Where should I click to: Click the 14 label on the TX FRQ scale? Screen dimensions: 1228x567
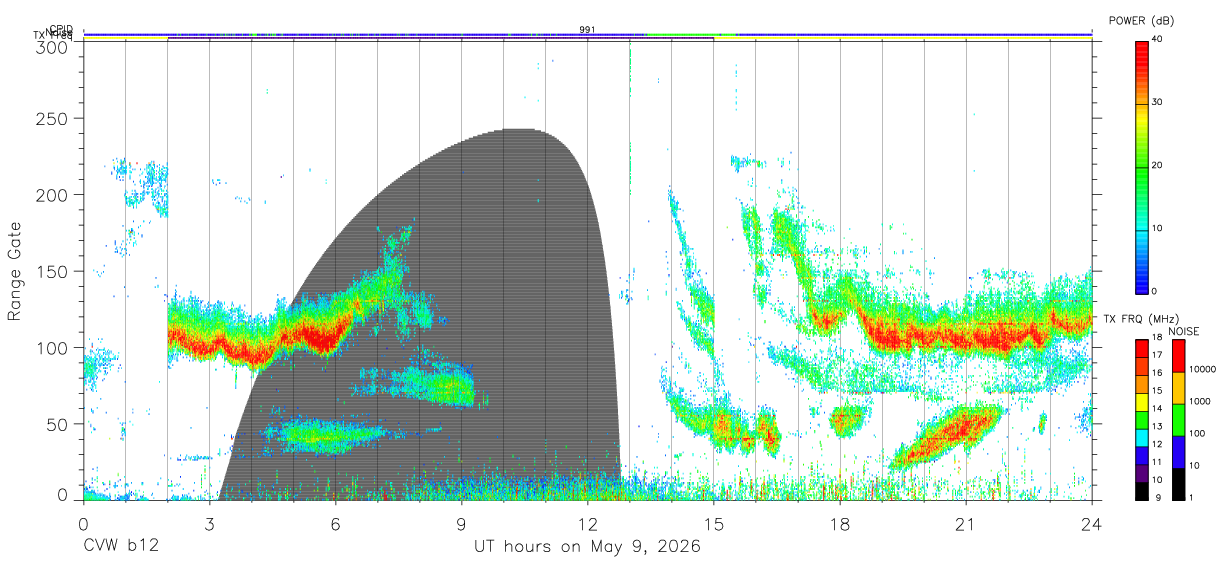pyautogui.click(x=1156, y=409)
